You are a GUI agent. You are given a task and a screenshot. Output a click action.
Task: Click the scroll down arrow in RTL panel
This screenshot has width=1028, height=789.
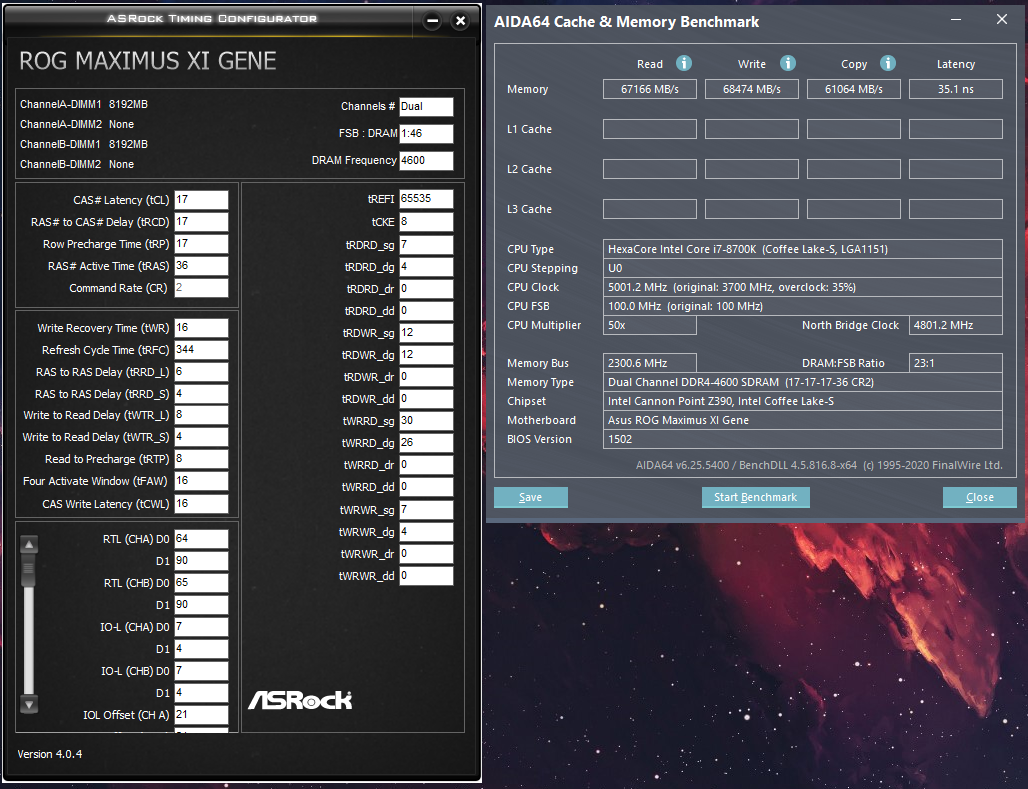(x=29, y=704)
